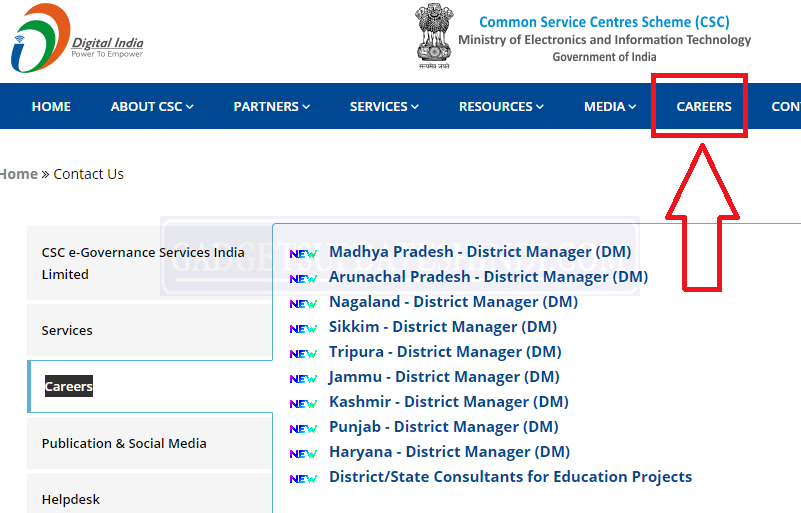The height and width of the screenshot is (513, 801).
Task: Open Arunachal Pradesh - District Manager (DM) link
Action: coord(488,276)
